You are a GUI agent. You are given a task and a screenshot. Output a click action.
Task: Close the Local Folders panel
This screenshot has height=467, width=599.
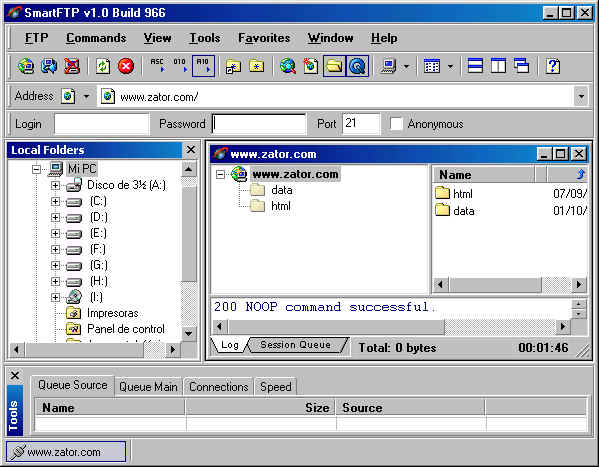[191, 149]
